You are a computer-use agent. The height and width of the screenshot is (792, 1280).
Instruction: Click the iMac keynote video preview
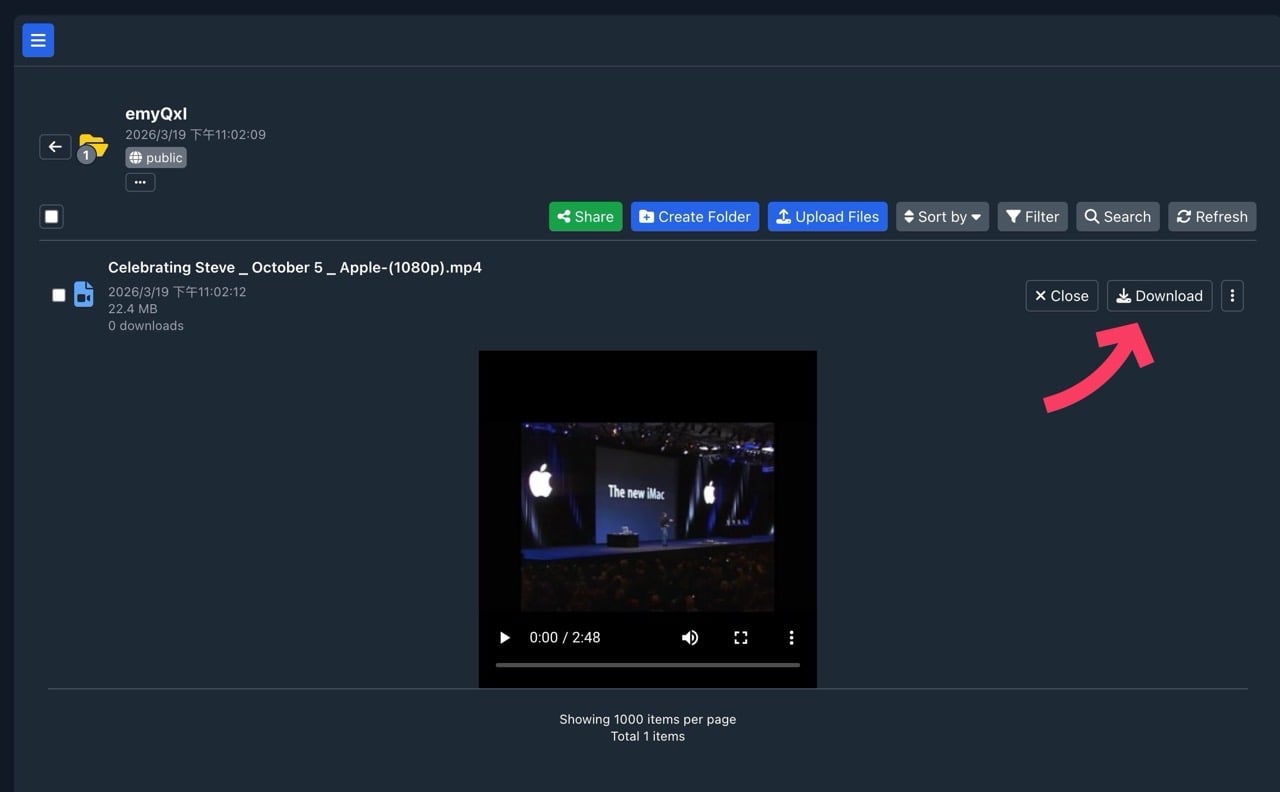click(x=647, y=515)
